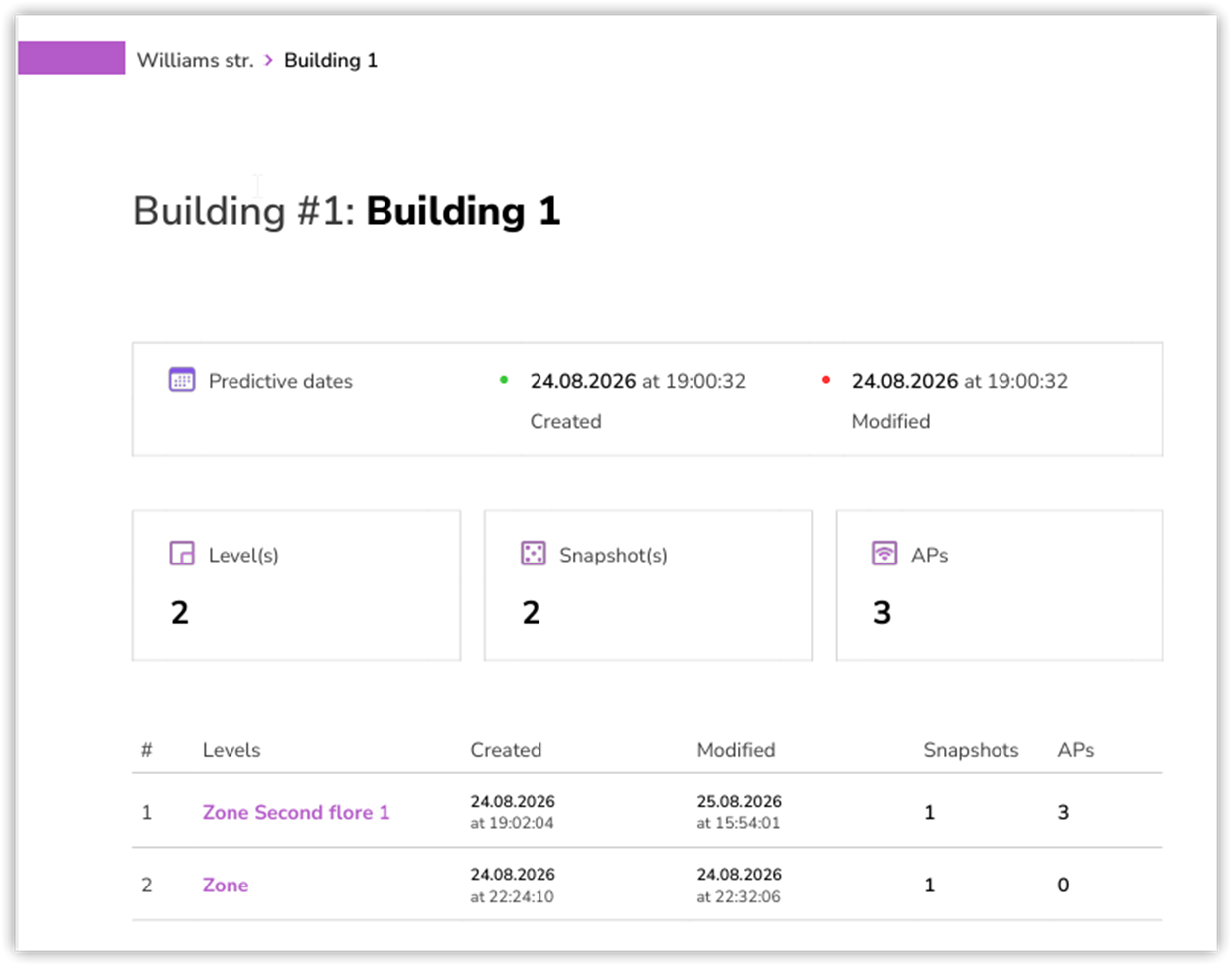1232x966 pixels.
Task: Click created date at 22:24:10 in Zone row
Action: [x=513, y=885]
